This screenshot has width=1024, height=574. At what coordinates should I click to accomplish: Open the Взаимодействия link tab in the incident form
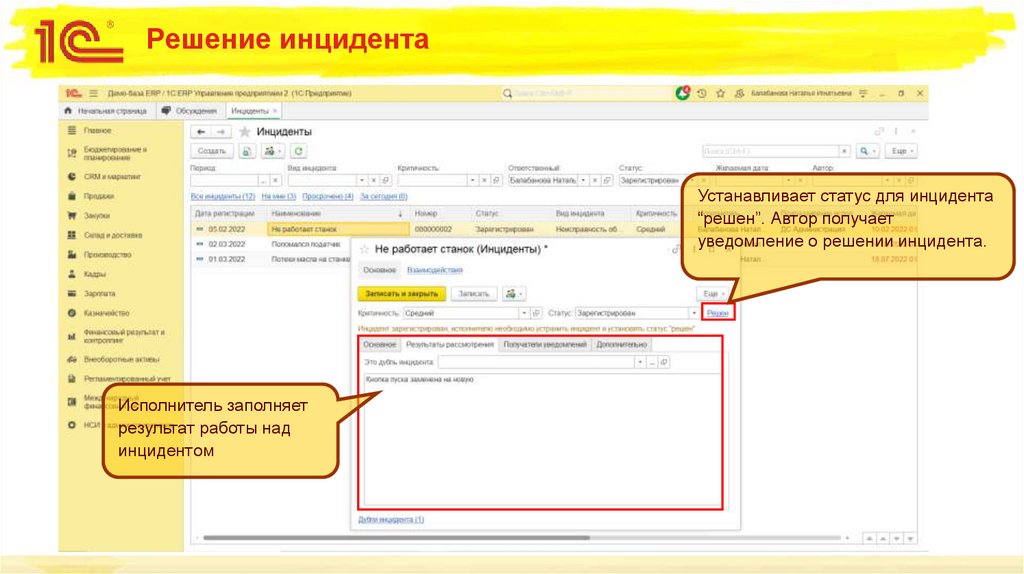pos(435,270)
